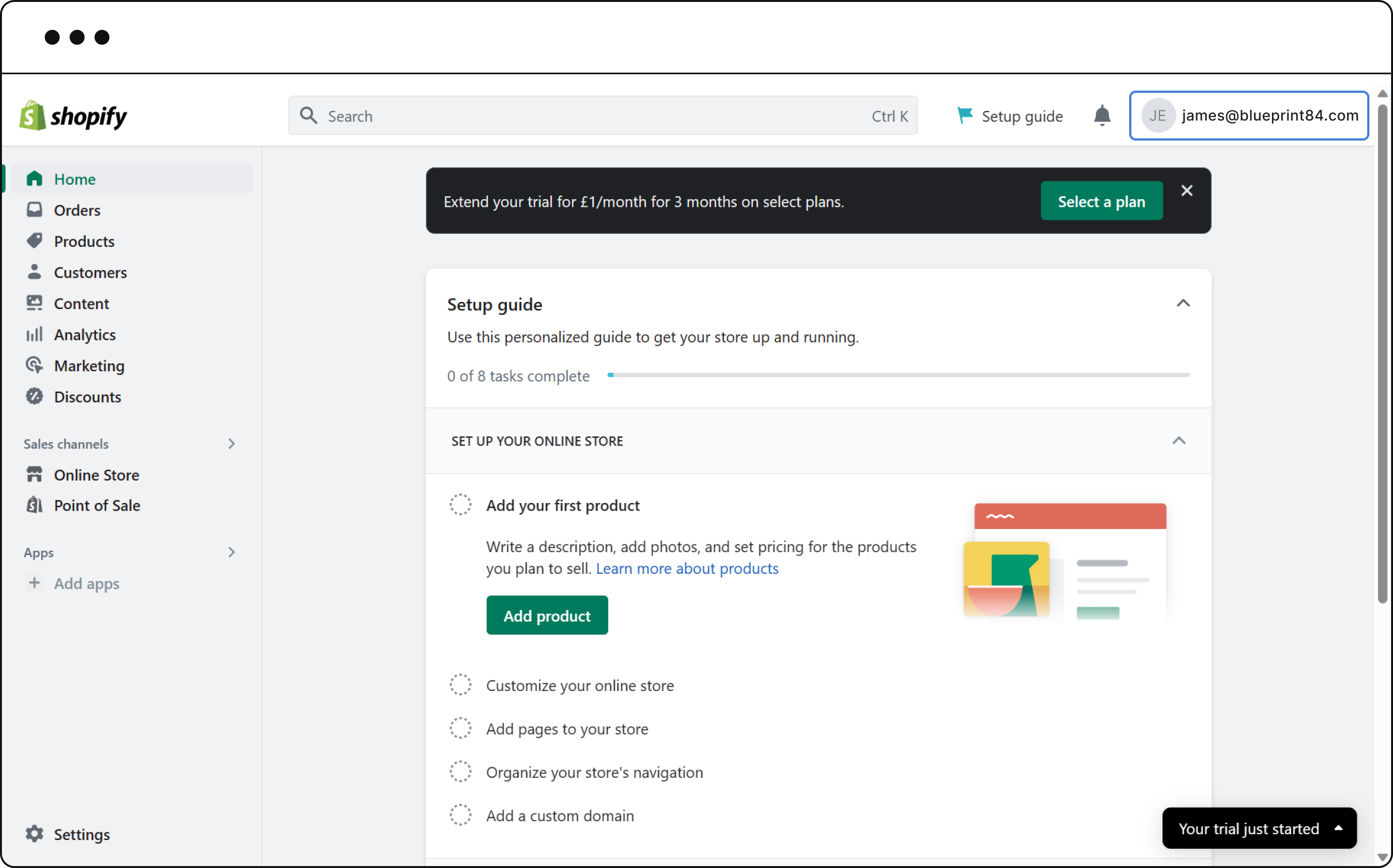This screenshot has height=868, width=1393.
Task: Click the Products tag icon
Action: pos(34,241)
